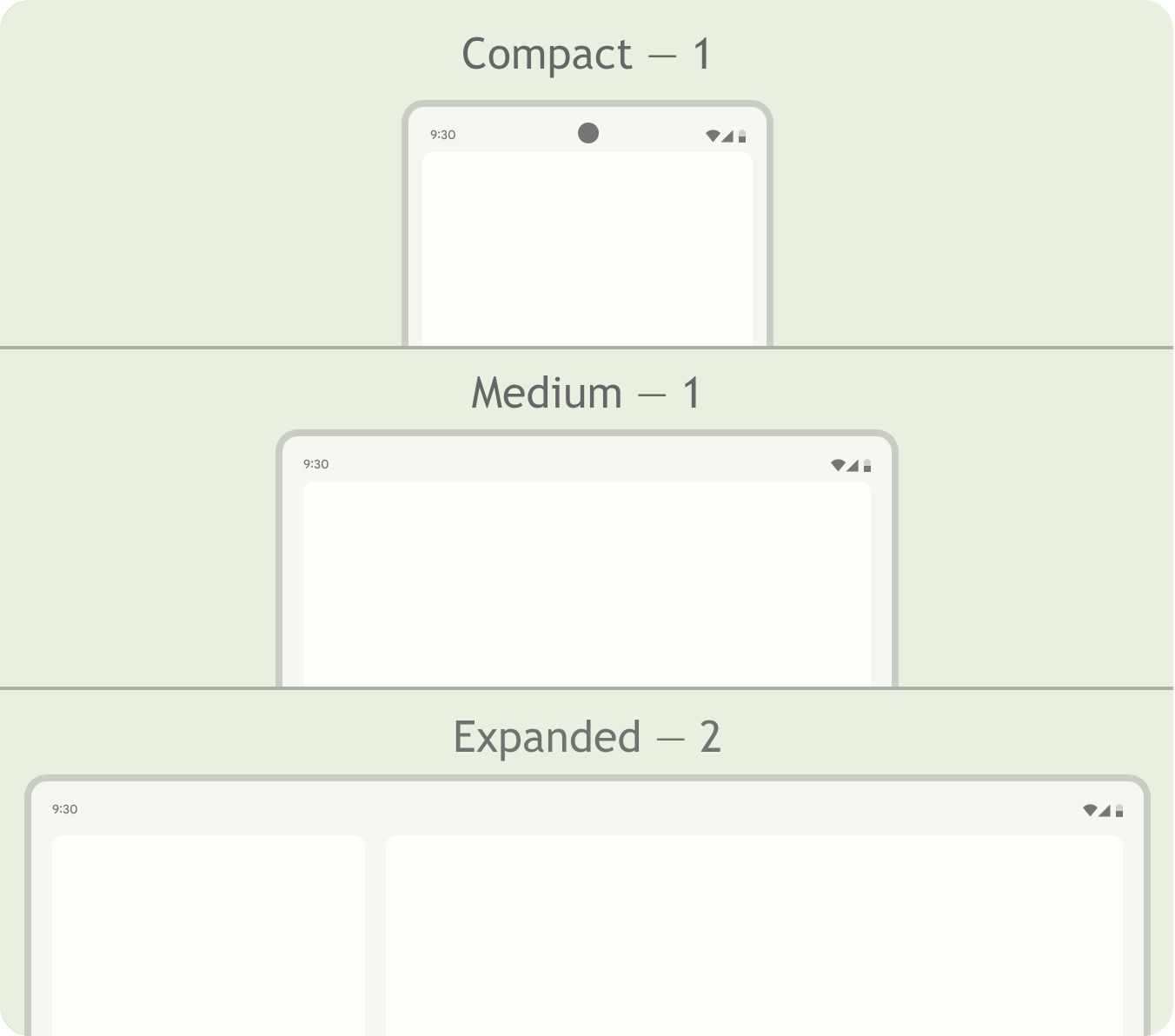The height and width of the screenshot is (1036, 1175).
Task: Select the "Compact — 1" heading
Action: pyautogui.click(x=587, y=54)
